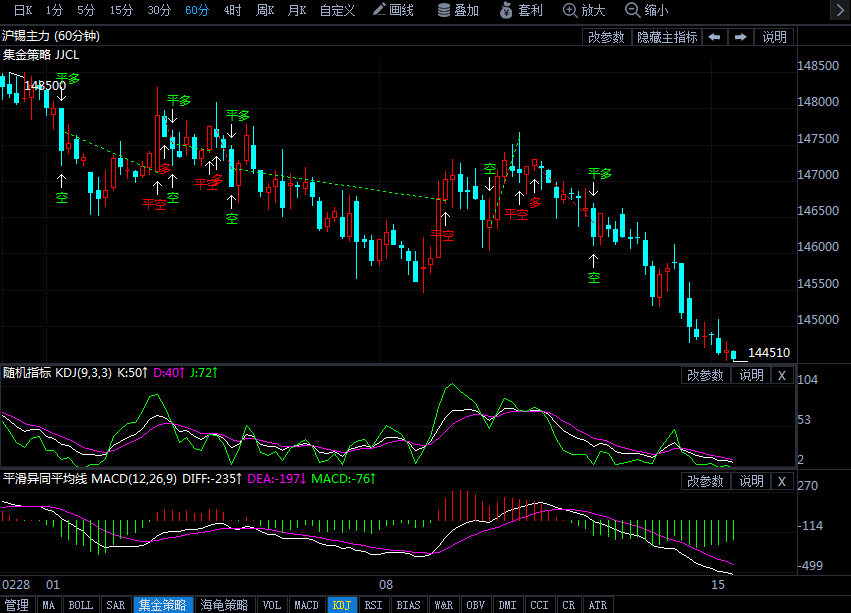The height and width of the screenshot is (613, 851).
Task: Switch to the 日K period tab
Action: tap(22, 10)
